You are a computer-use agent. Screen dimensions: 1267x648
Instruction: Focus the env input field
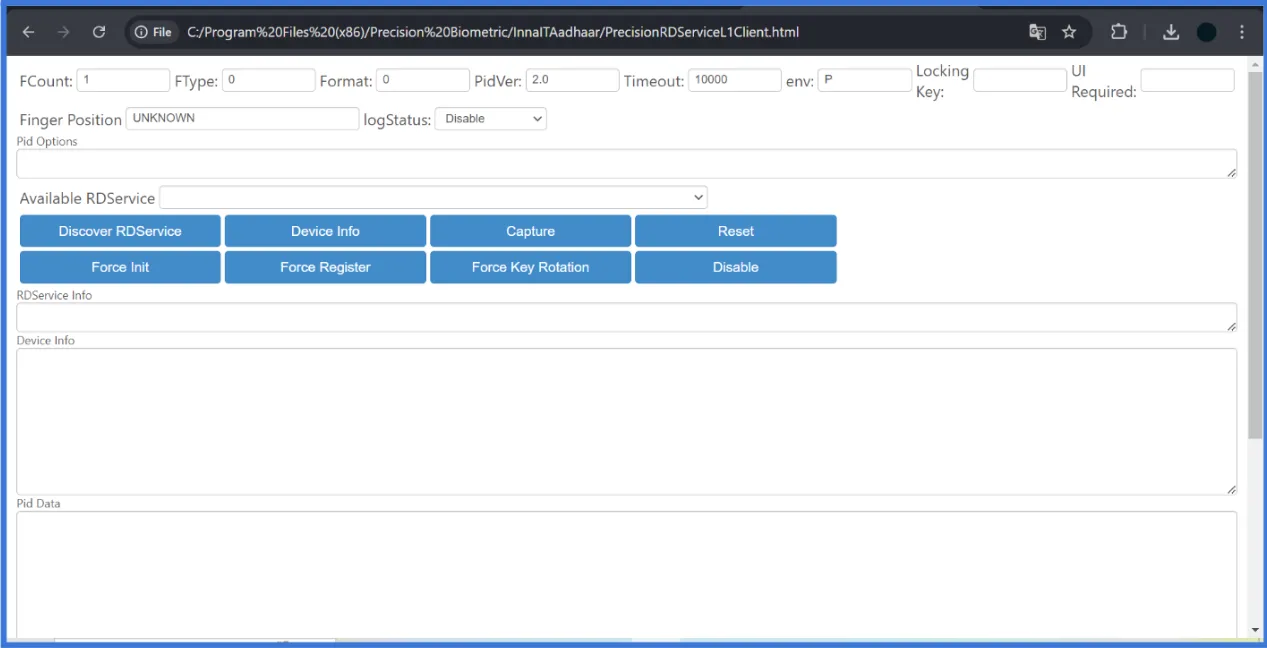click(864, 80)
